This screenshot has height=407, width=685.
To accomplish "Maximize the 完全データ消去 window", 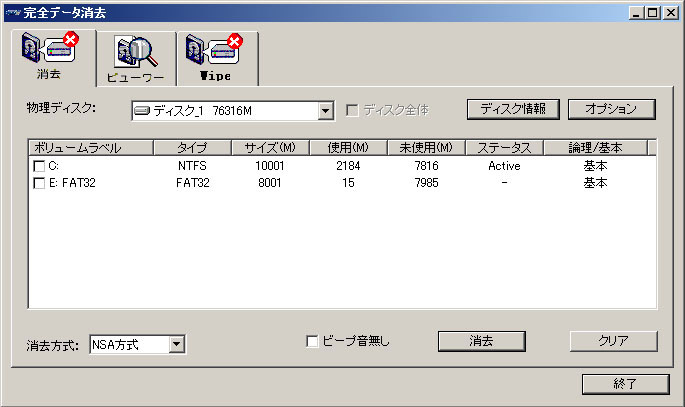I will [653, 13].
